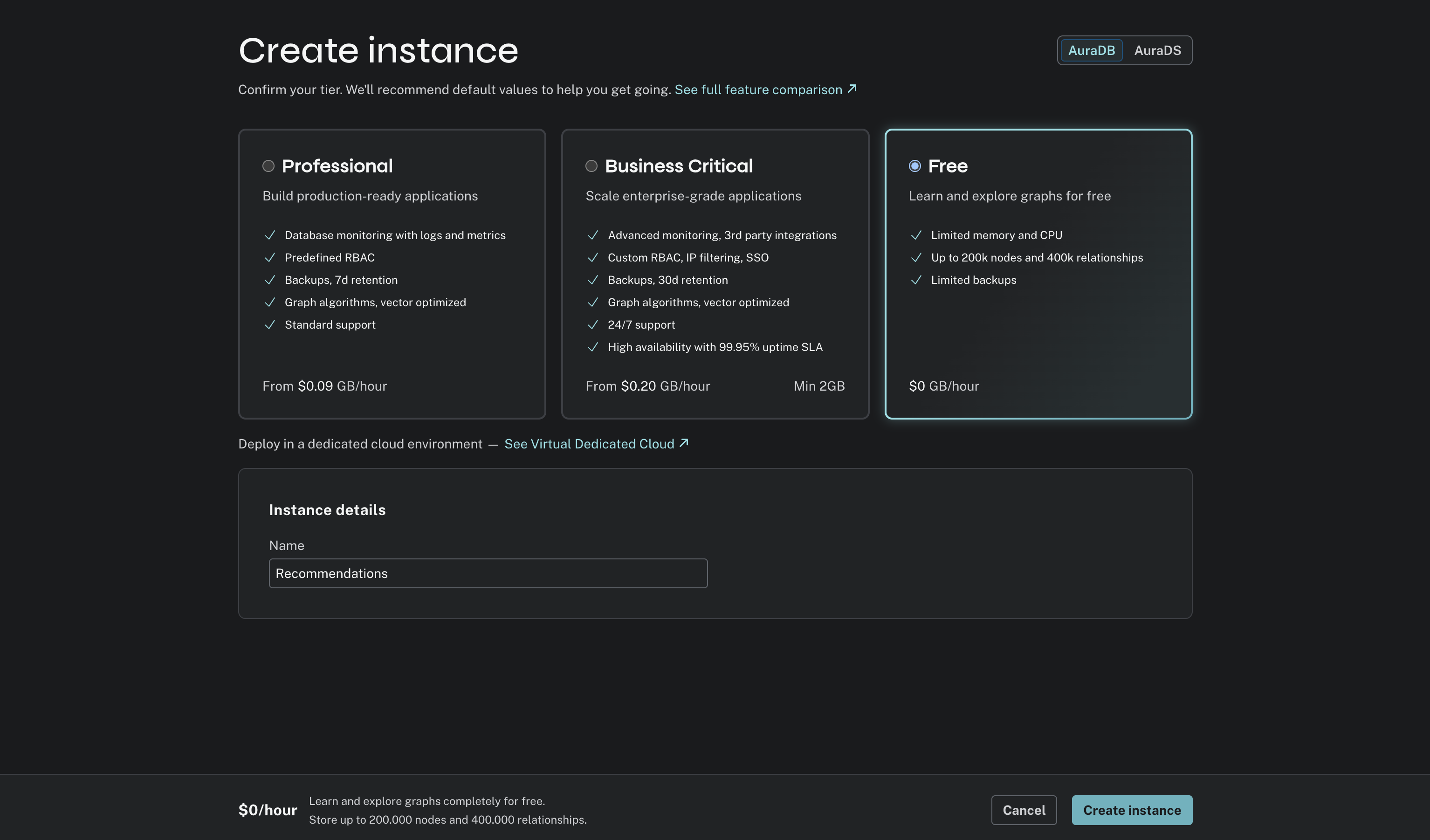Select the Business Critical radio button
The image size is (1430, 840).
[x=591, y=166]
